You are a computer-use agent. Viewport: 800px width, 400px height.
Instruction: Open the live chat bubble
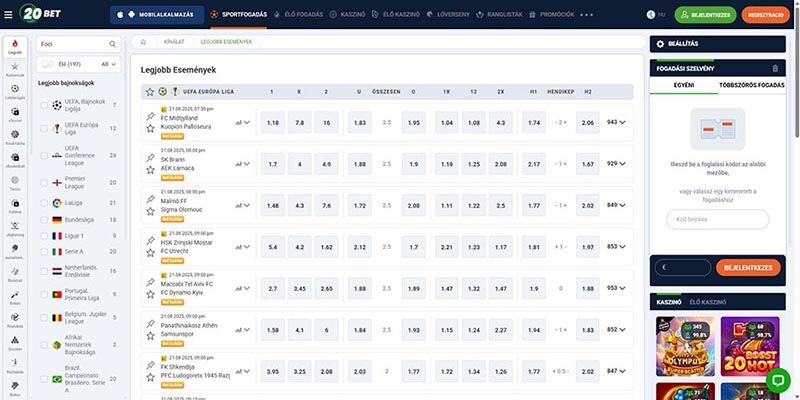click(778, 381)
